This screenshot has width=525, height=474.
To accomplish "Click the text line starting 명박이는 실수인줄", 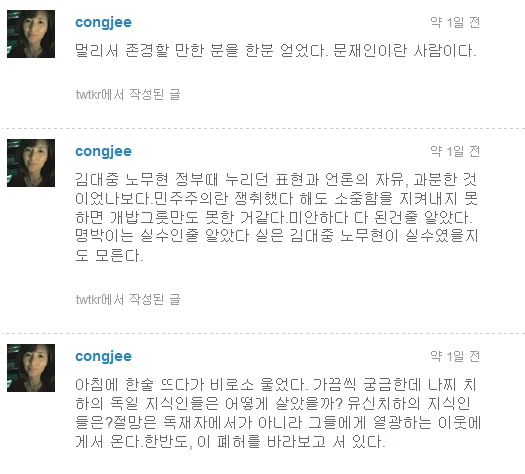I will point(277,236).
